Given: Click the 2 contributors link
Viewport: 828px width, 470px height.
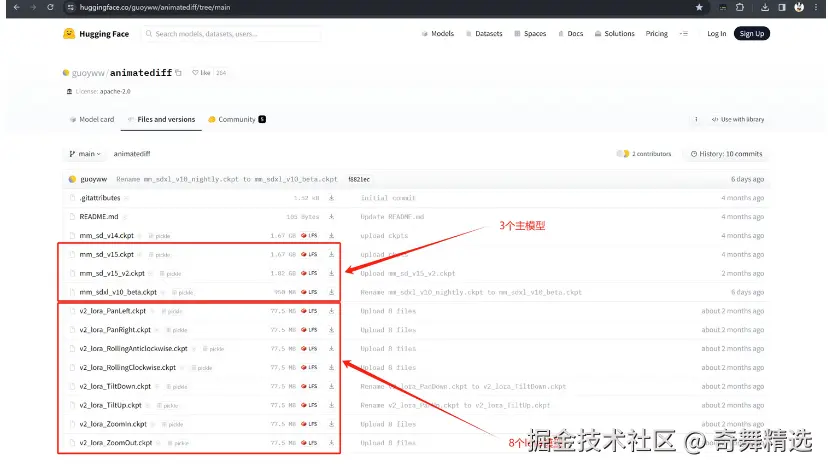Looking at the screenshot, I should click(x=644, y=154).
